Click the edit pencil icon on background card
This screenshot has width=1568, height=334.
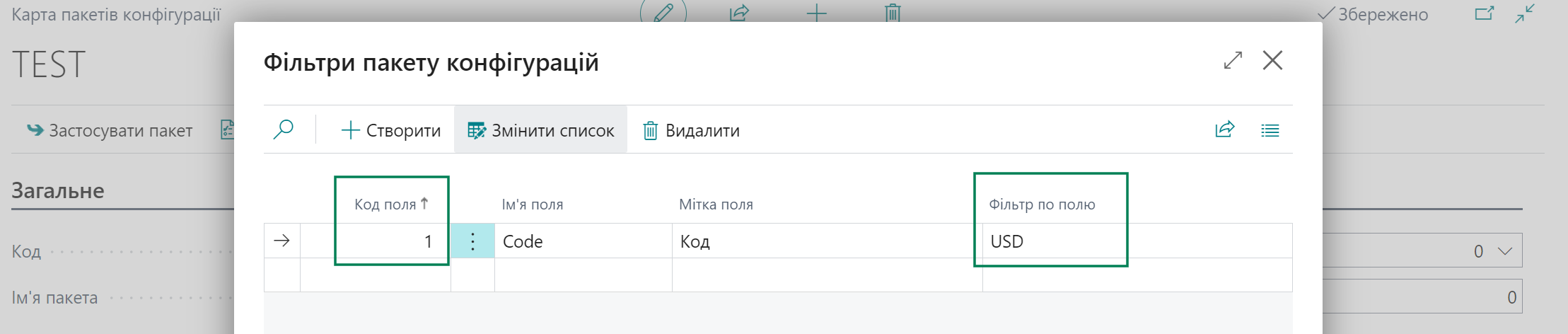[663, 12]
